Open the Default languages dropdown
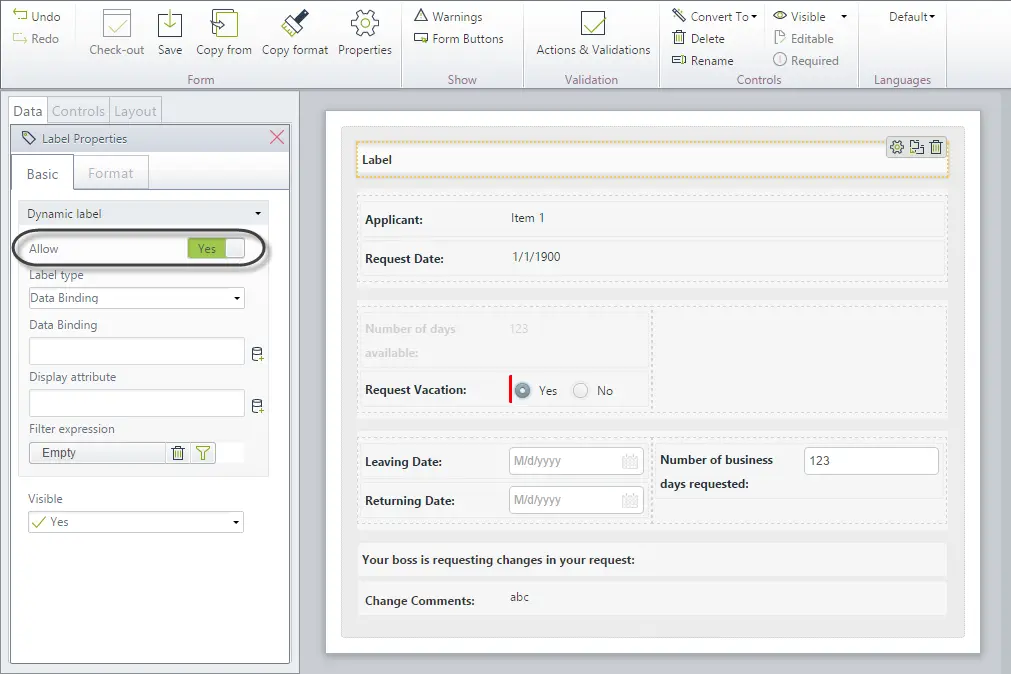This screenshot has height=674, width=1011. coord(912,16)
